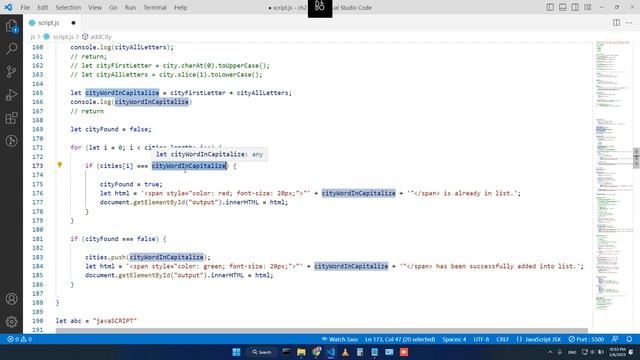Open the View menu
This screenshot has height=360, width=640.
pos(95,7)
